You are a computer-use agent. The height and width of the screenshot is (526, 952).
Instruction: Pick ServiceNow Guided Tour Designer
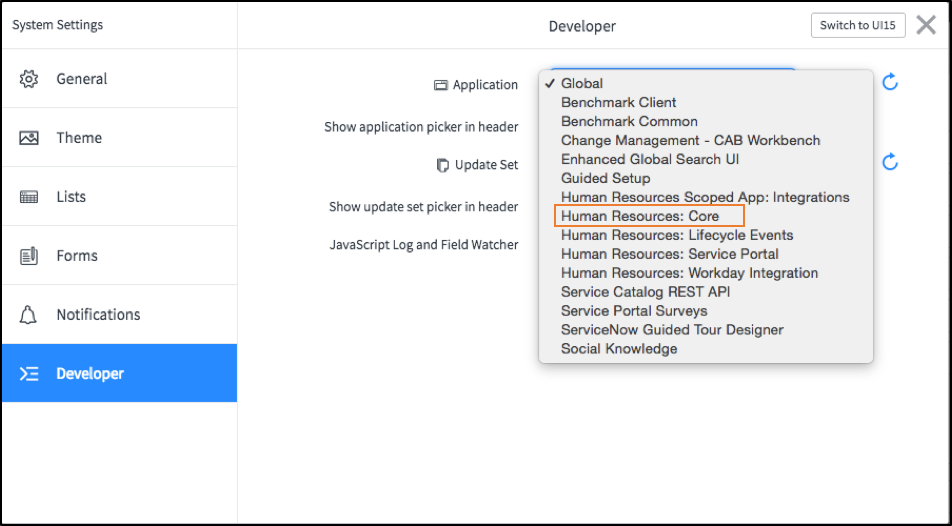tap(706, 330)
